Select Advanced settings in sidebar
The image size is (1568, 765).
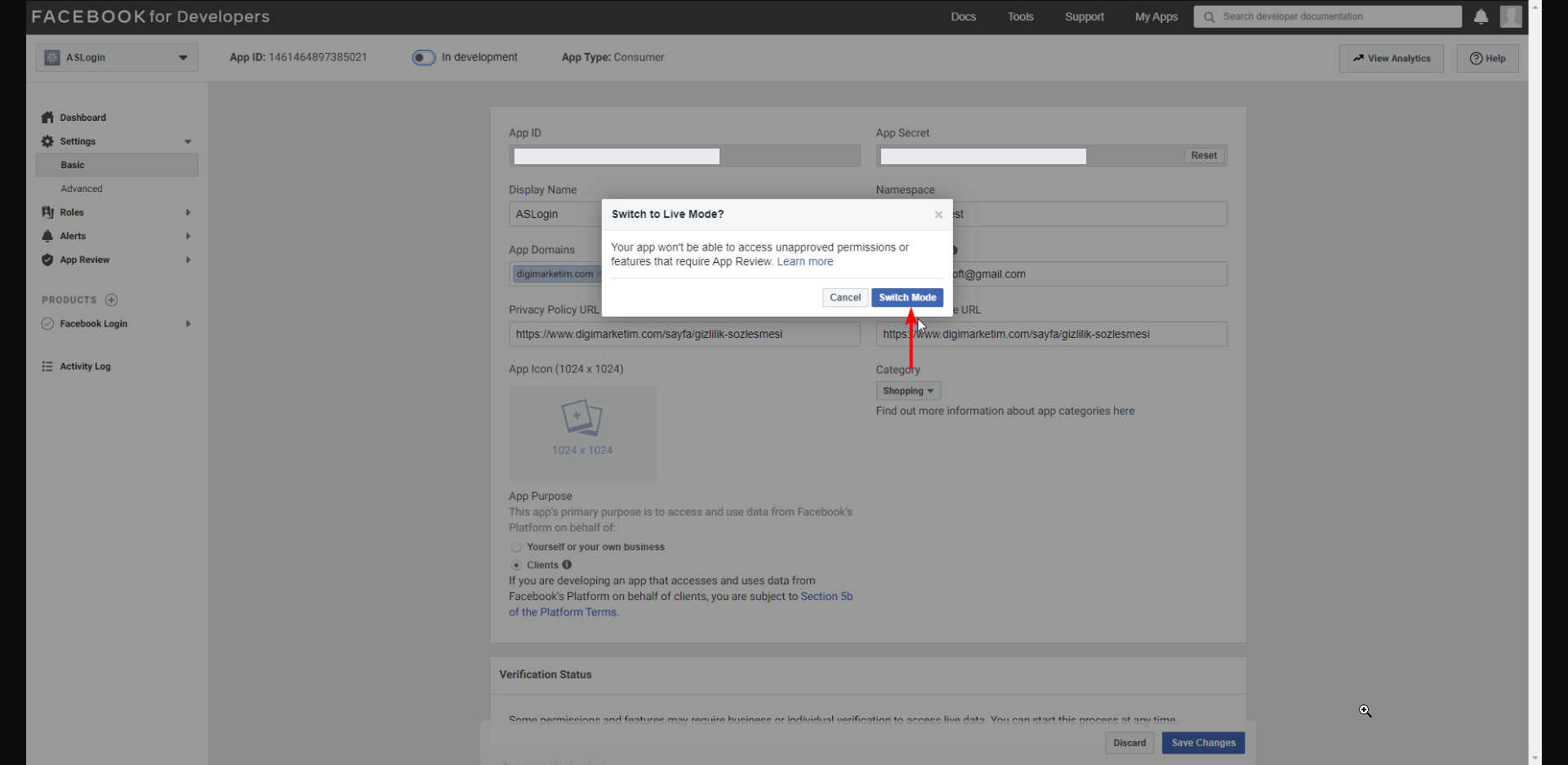click(x=82, y=189)
